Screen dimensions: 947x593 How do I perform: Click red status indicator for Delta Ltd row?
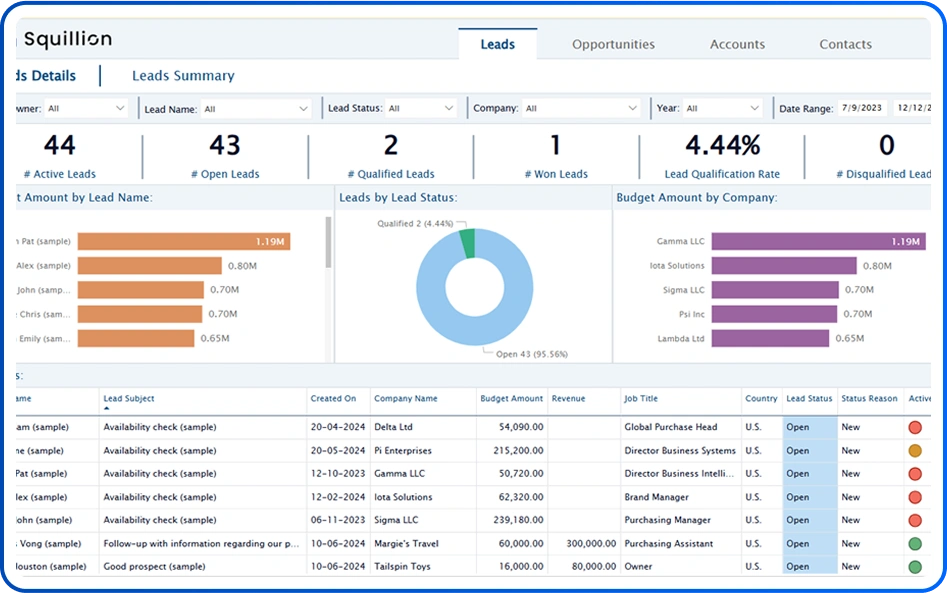pyautogui.click(x=914, y=427)
